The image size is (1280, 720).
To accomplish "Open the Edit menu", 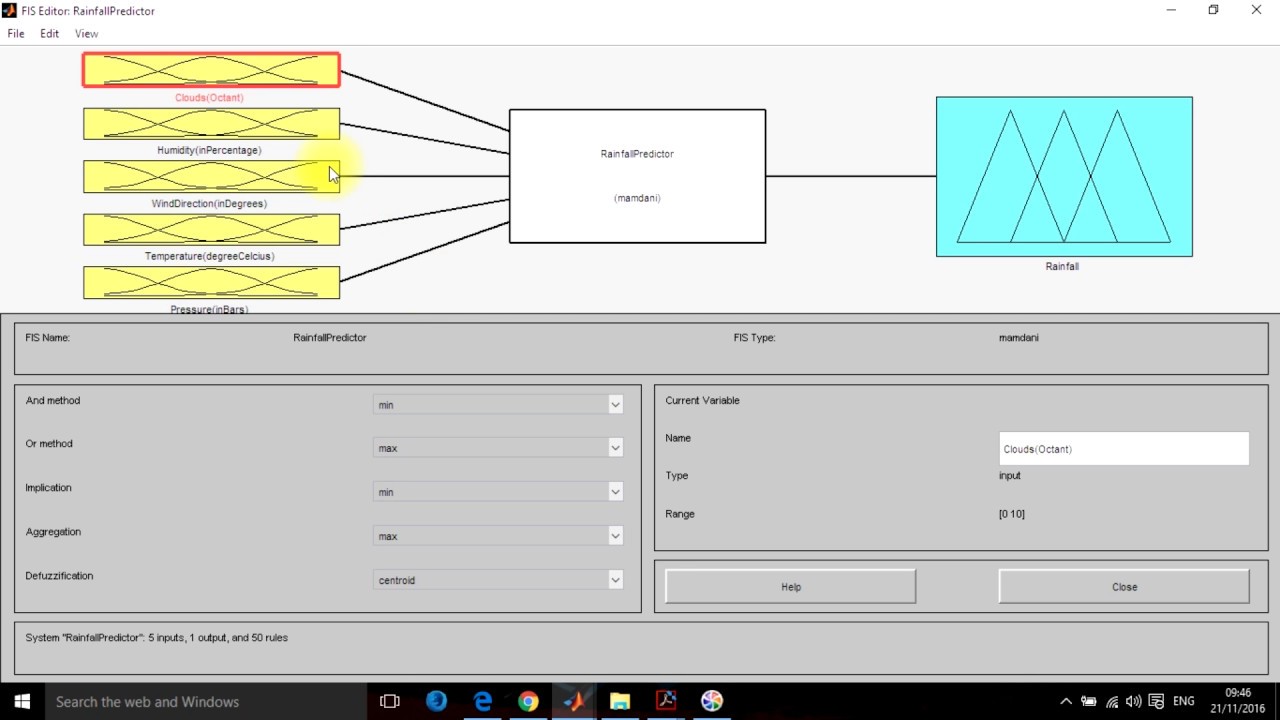I will pyautogui.click(x=49, y=34).
